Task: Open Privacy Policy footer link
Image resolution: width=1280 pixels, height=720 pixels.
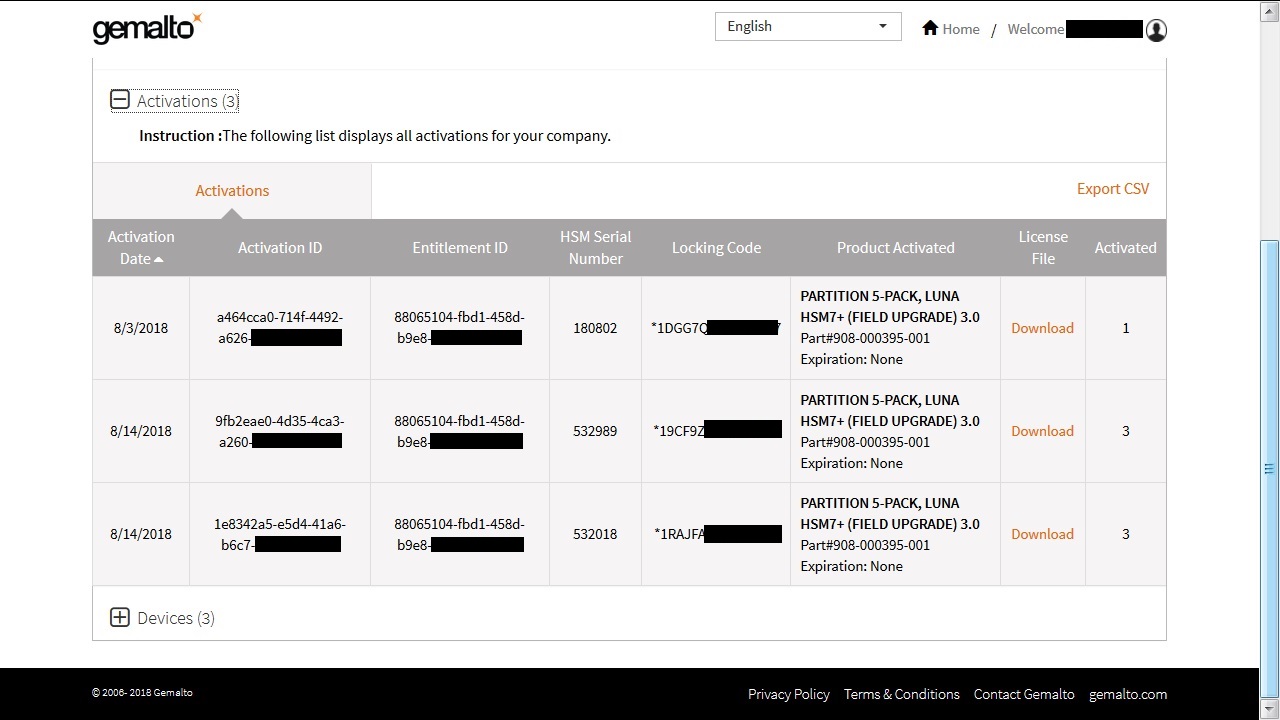Action: pos(788,694)
